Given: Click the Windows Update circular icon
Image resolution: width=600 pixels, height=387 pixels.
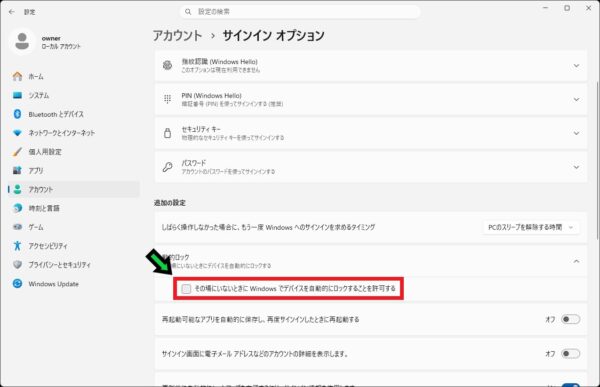Looking at the screenshot, I should [x=17, y=283].
